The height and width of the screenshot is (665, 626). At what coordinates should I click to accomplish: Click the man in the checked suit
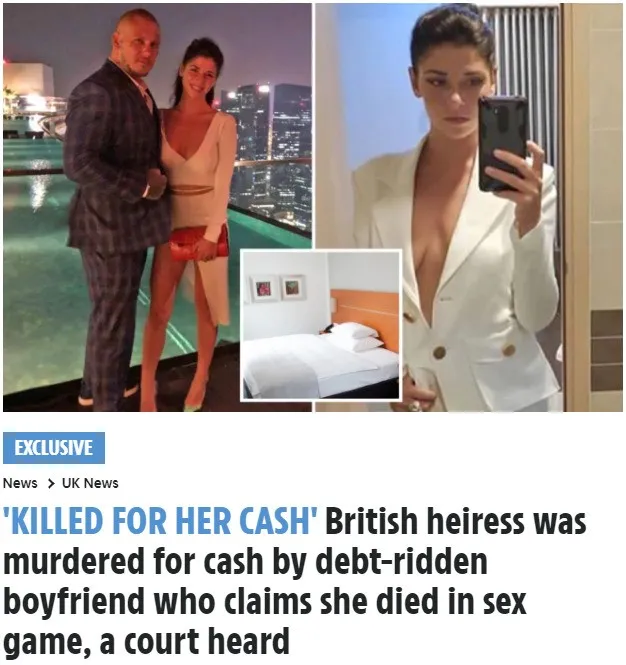point(117,210)
